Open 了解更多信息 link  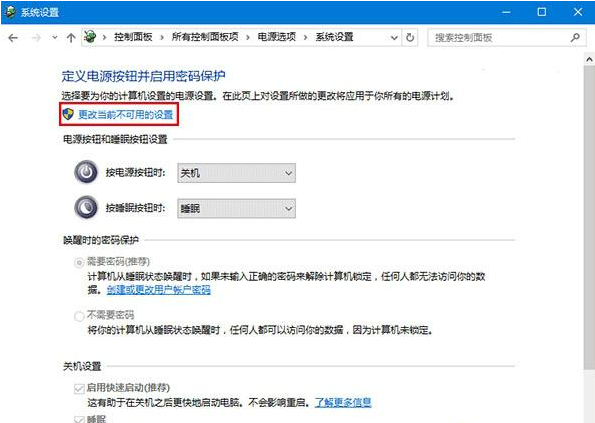pos(343,402)
